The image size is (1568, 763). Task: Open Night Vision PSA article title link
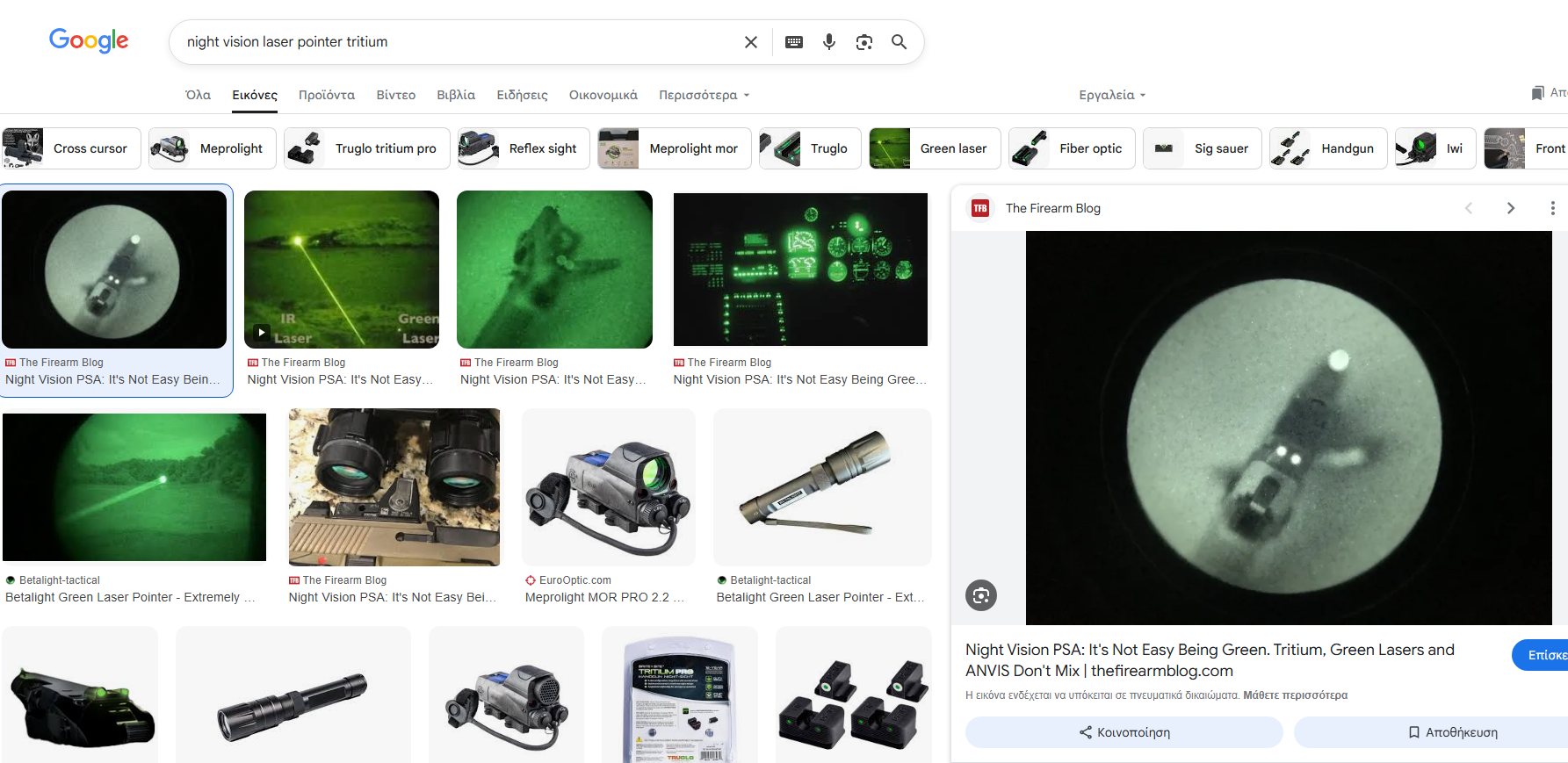click(x=1210, y=660)
